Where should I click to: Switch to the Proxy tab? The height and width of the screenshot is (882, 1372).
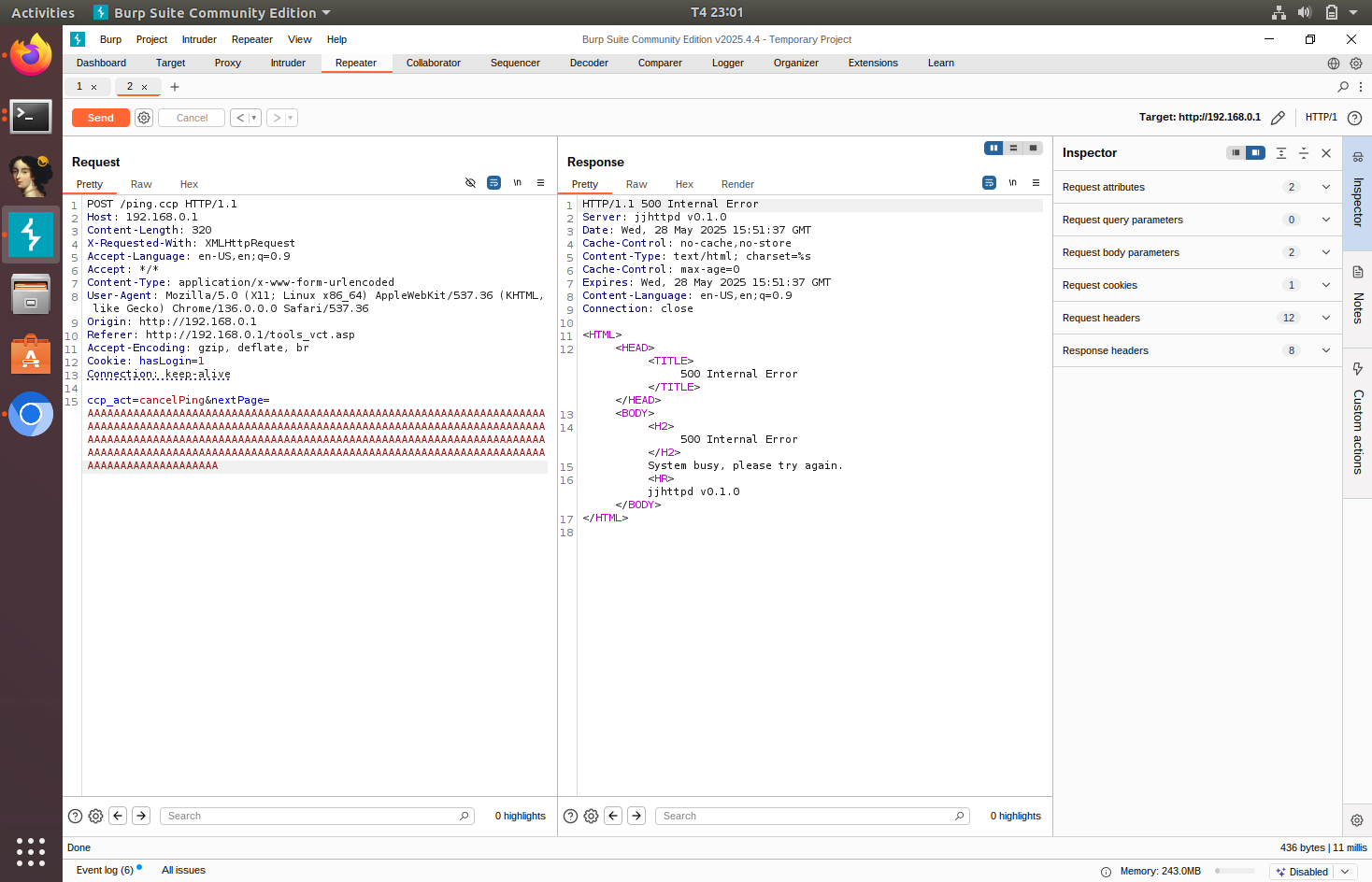pyautogui.click(x=228, y=64)
